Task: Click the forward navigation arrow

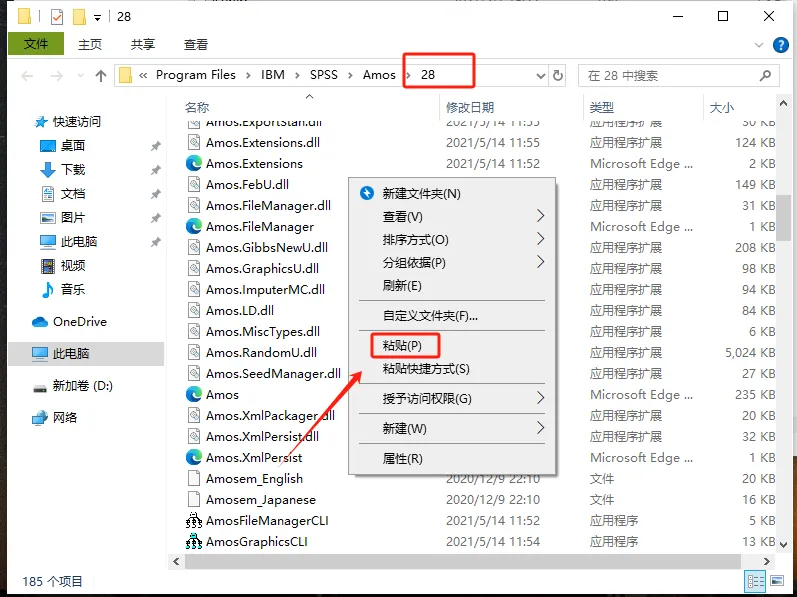Action: 56,76
